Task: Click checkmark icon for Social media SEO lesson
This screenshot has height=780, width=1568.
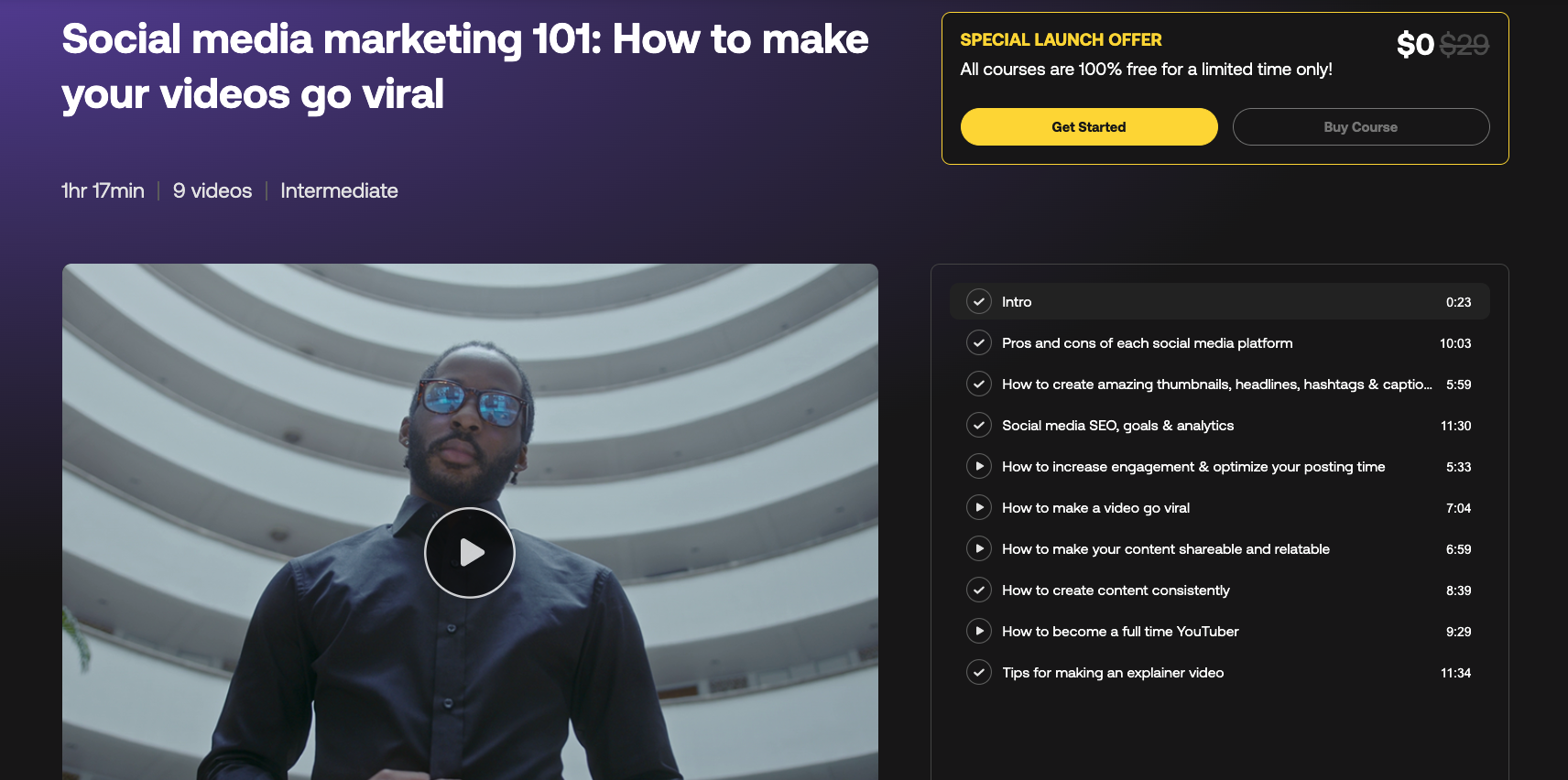Action: click(x=979, y=425)
